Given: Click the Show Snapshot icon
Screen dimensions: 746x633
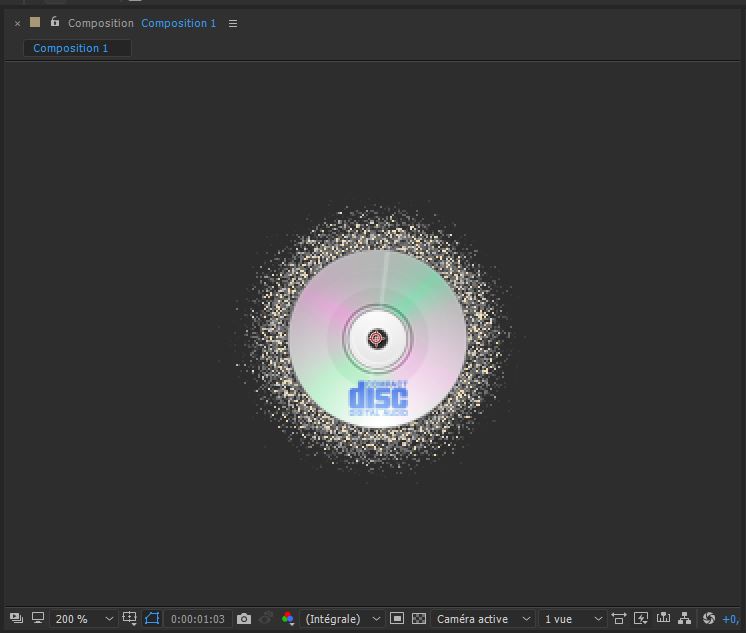Looking at the screenshot, I should tap(266, 618).
